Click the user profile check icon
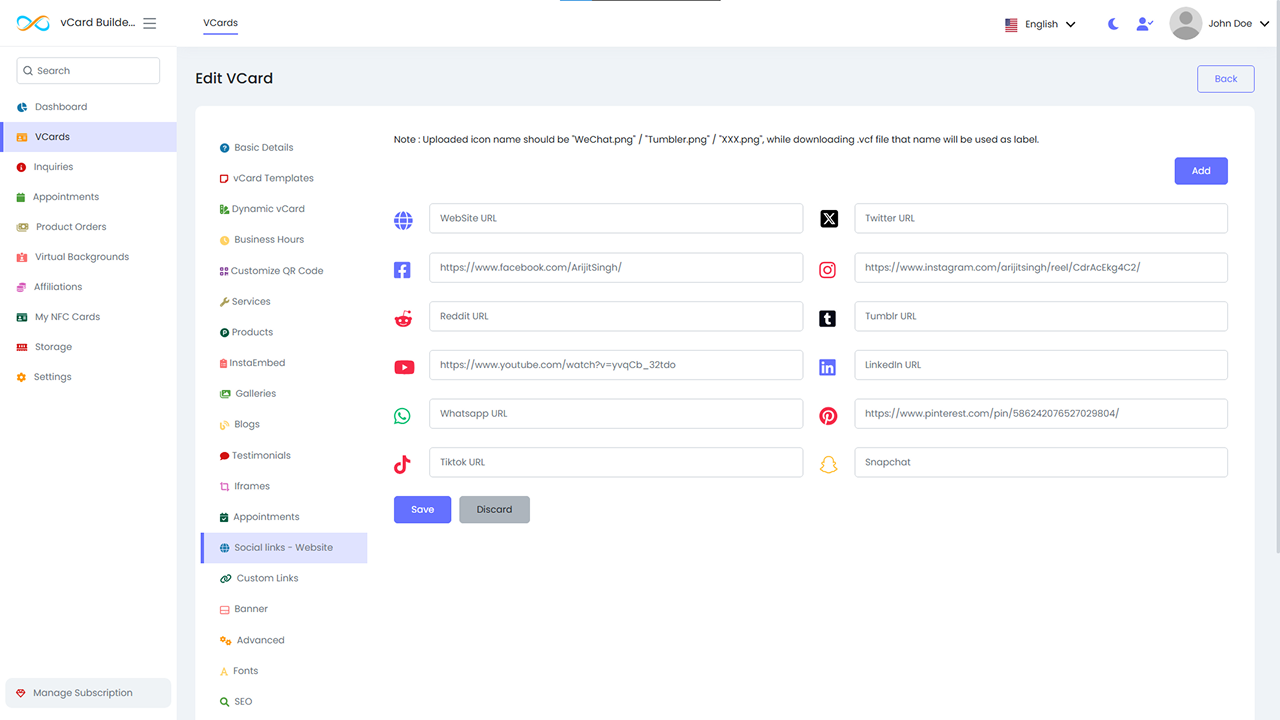Screen dimensions: 1280x720 pos(1145,24)
